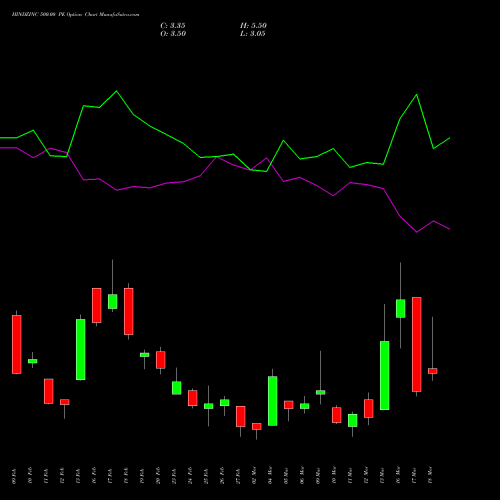Select the close value C: 3.35
This screenshot has width=500, height=500.
173,26
